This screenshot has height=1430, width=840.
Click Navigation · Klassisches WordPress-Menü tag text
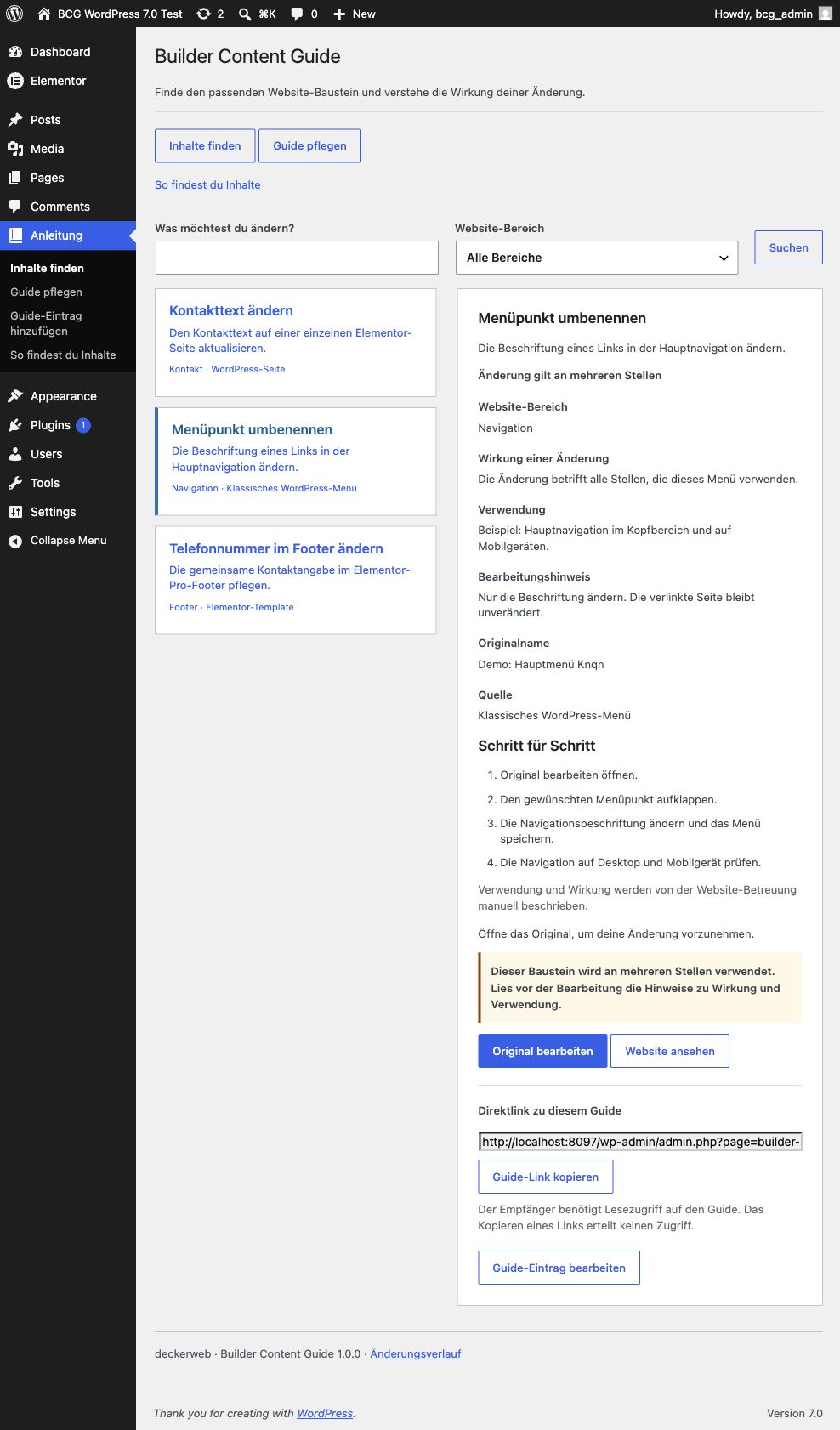coord(264,488)
